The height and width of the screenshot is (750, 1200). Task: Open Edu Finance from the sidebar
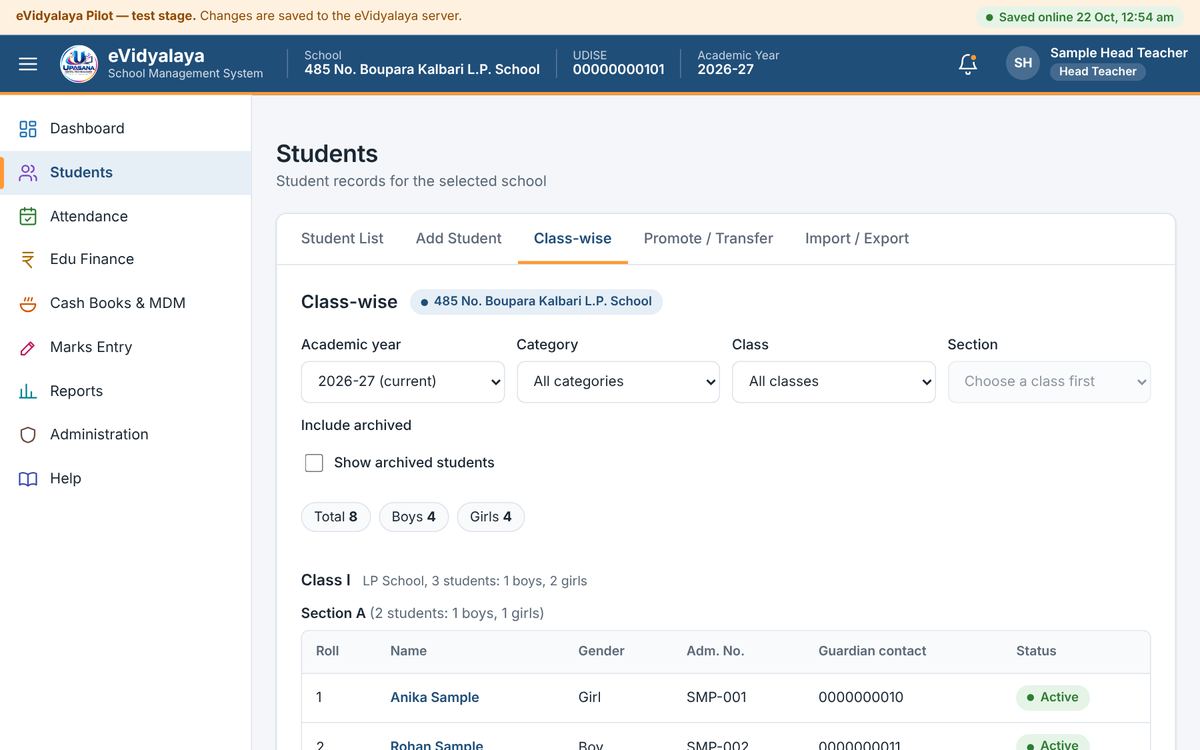tap(126, 260)
